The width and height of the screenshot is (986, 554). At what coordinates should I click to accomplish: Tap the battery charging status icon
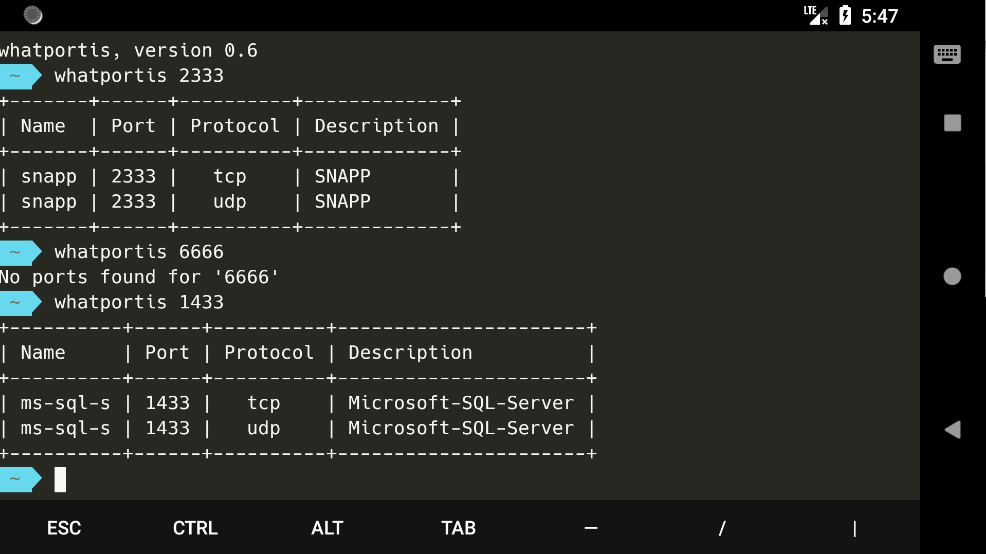point(845,15)
